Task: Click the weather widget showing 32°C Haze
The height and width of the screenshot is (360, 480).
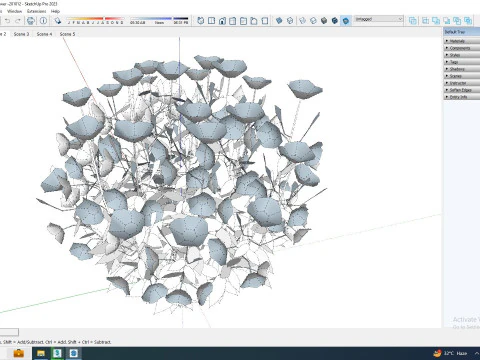Action: pyautogui.click(x=450, y=353)
